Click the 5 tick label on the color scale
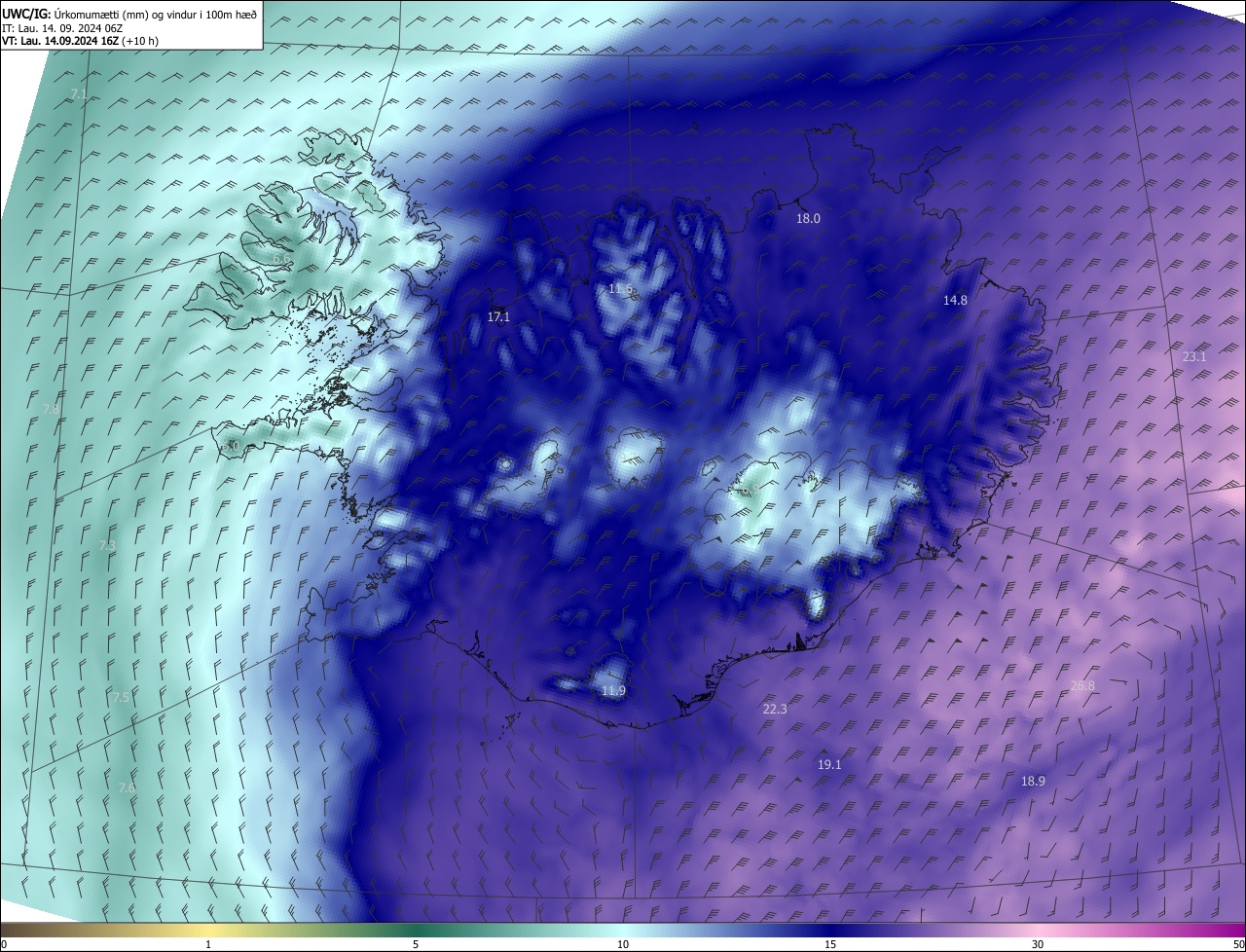1246x952 pixels. (416, 945)
